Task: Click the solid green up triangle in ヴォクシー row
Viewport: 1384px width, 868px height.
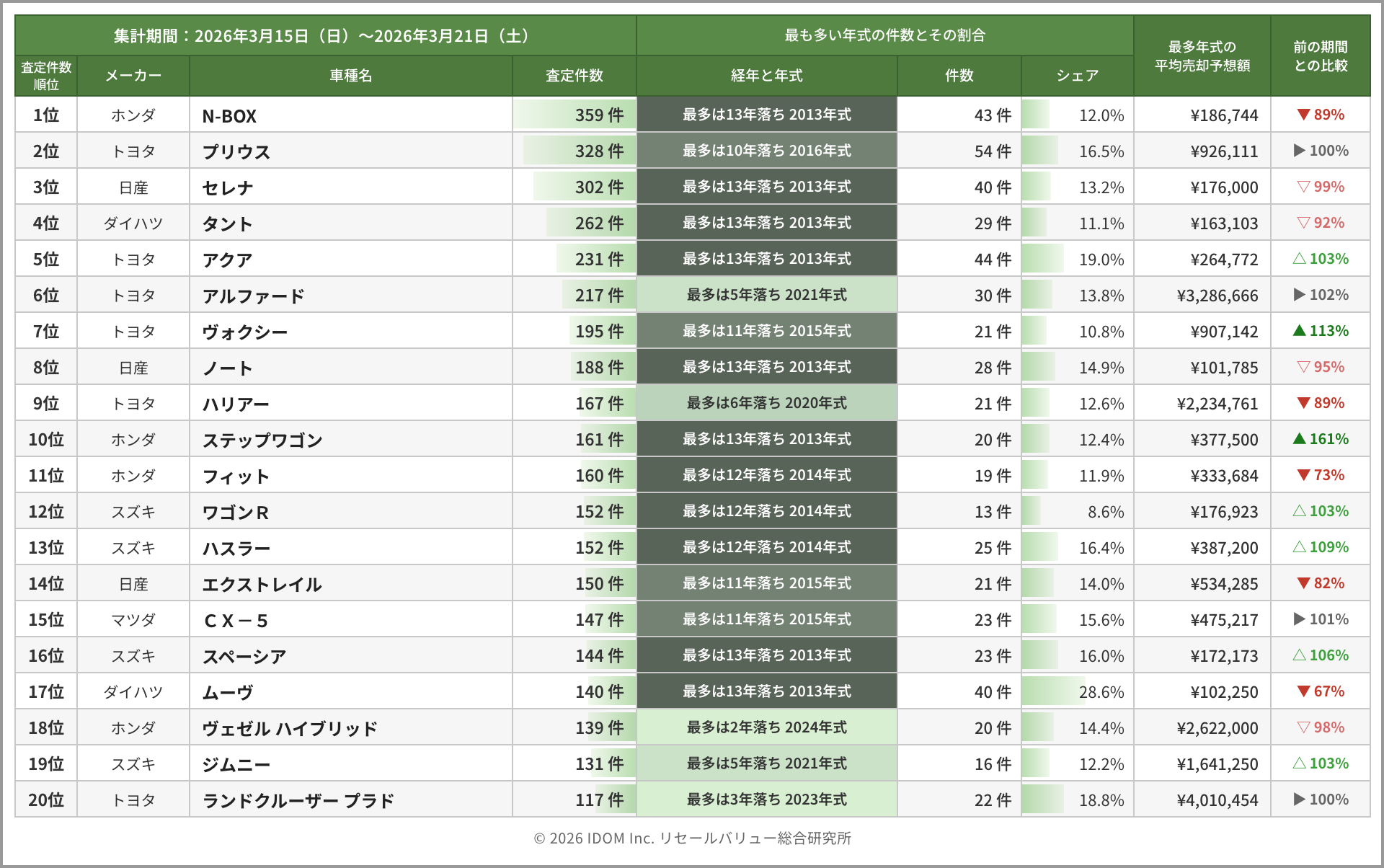Action: pos(1299,331)
